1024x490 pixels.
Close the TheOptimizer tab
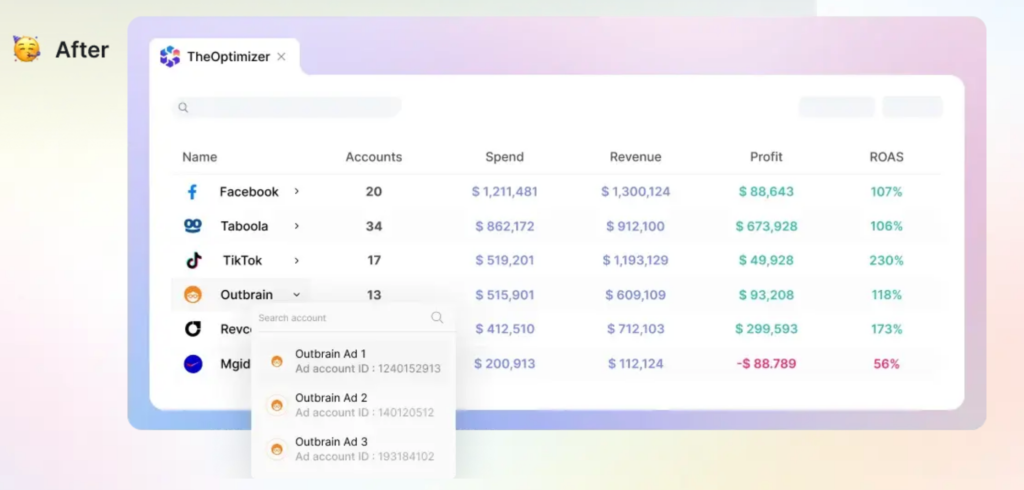[281, 57]
